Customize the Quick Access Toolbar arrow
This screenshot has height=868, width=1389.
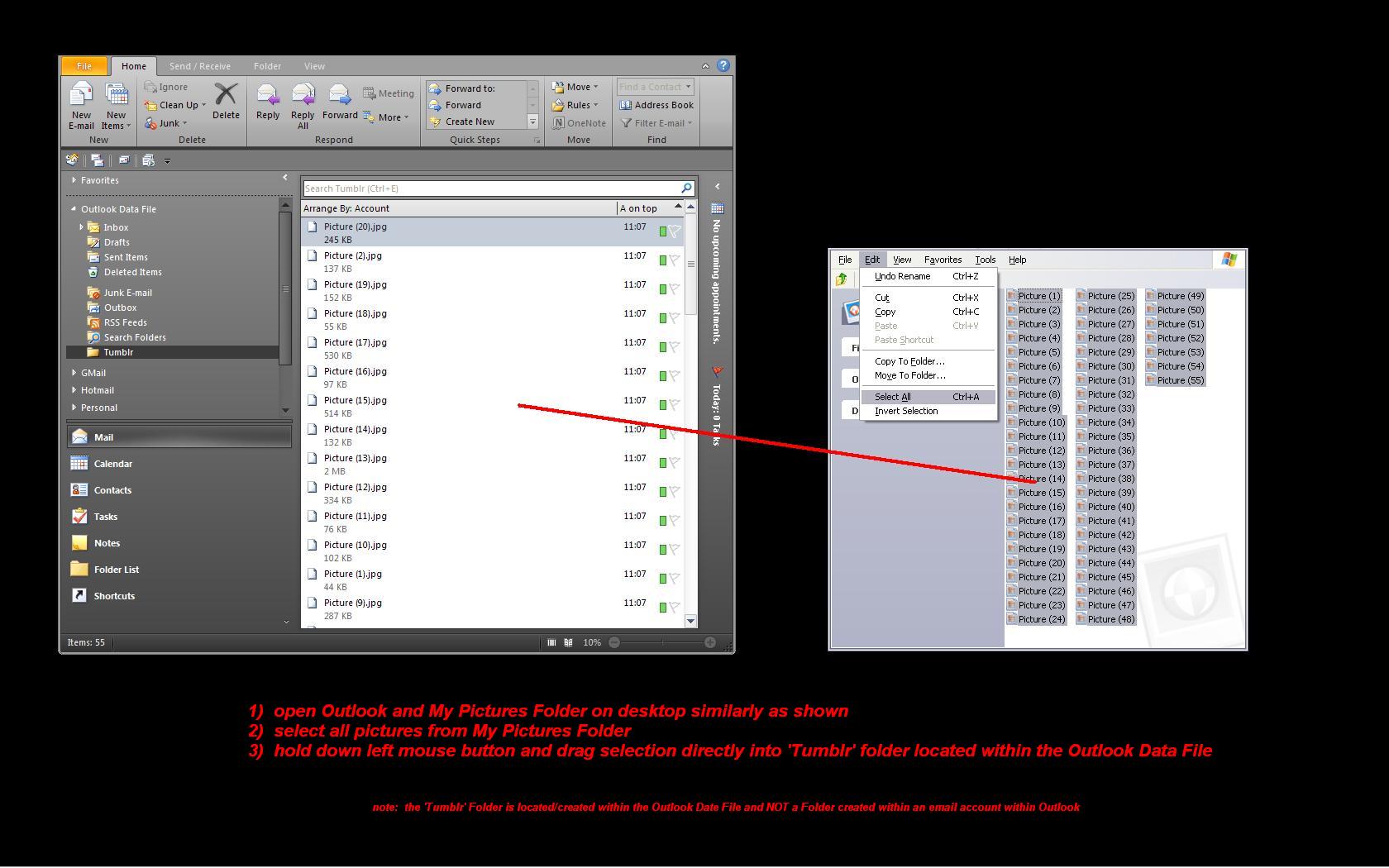167,160
